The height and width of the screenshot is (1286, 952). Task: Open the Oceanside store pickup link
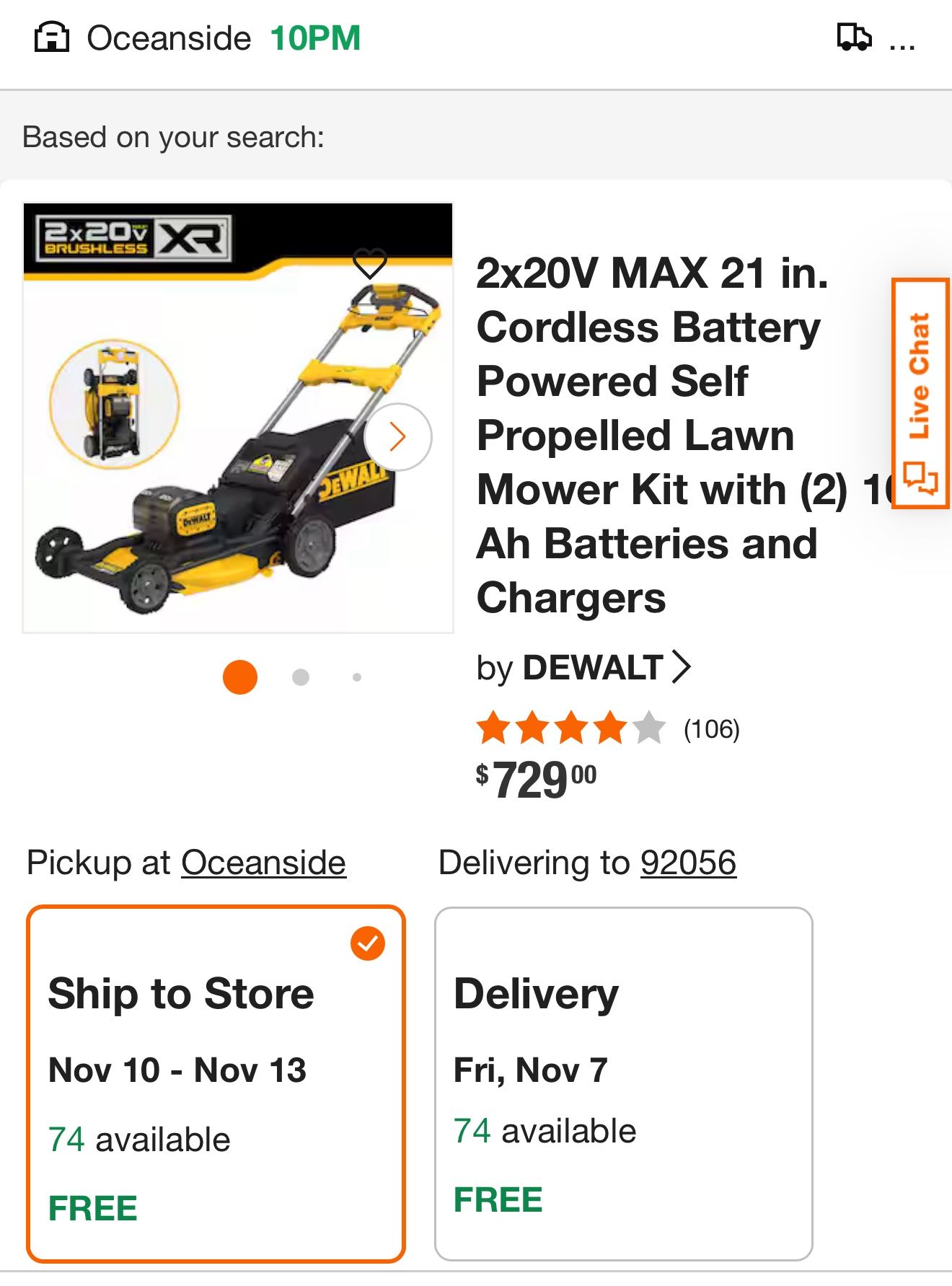coord(264,861)
